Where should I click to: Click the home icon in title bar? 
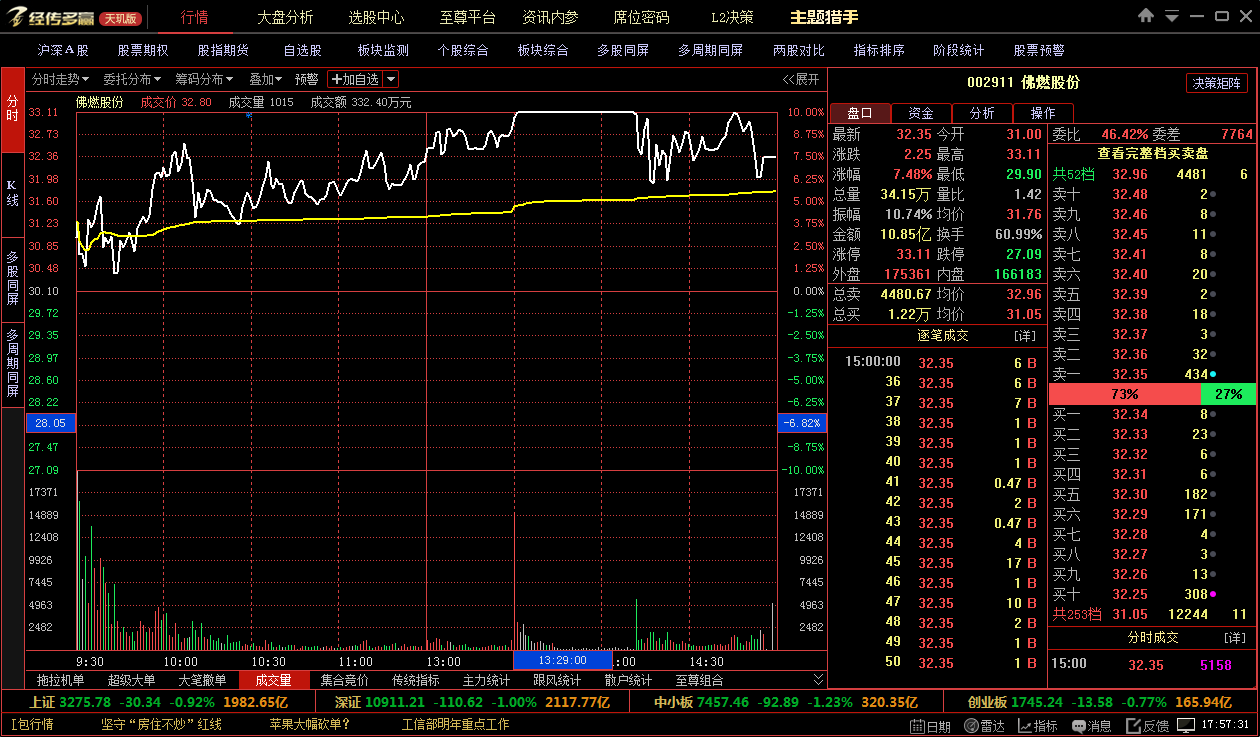tap(1146, 16)
